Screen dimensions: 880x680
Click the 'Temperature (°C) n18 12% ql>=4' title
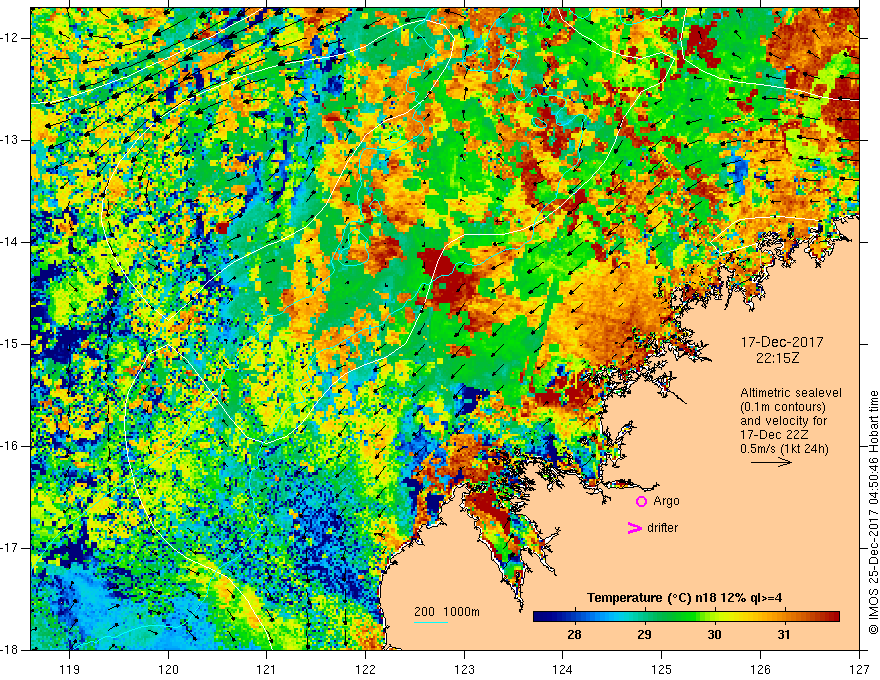pos(684,598)
